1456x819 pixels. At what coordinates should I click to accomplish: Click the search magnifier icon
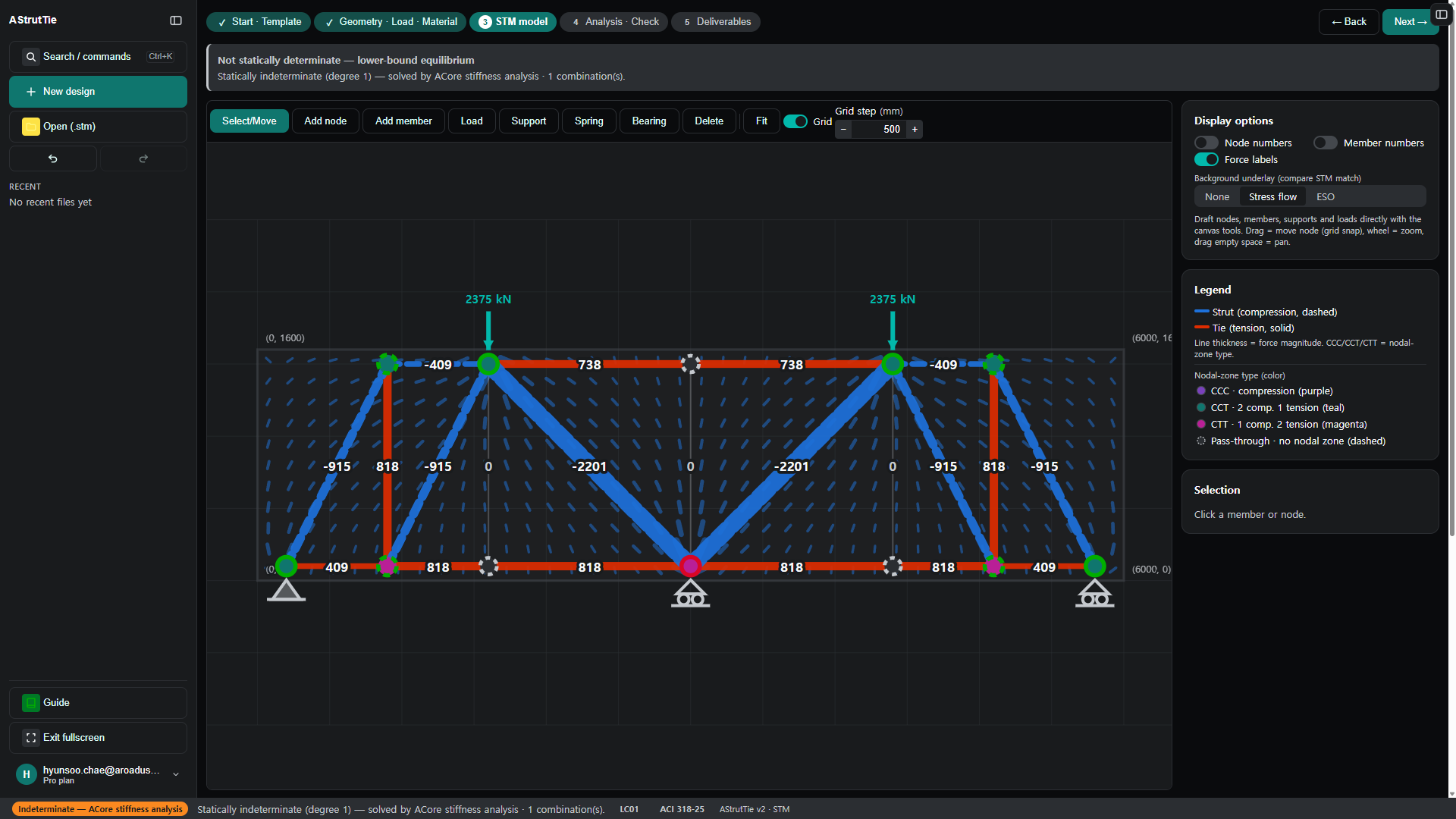(x=31, y=57)
